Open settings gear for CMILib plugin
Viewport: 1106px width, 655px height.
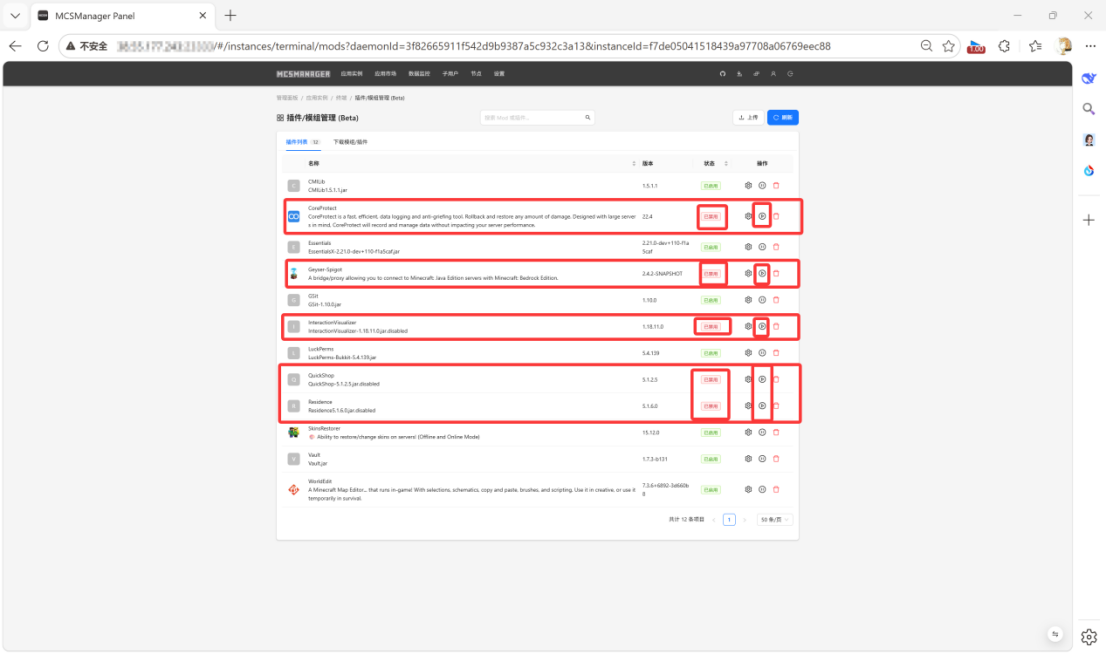(x=748, y=185)
